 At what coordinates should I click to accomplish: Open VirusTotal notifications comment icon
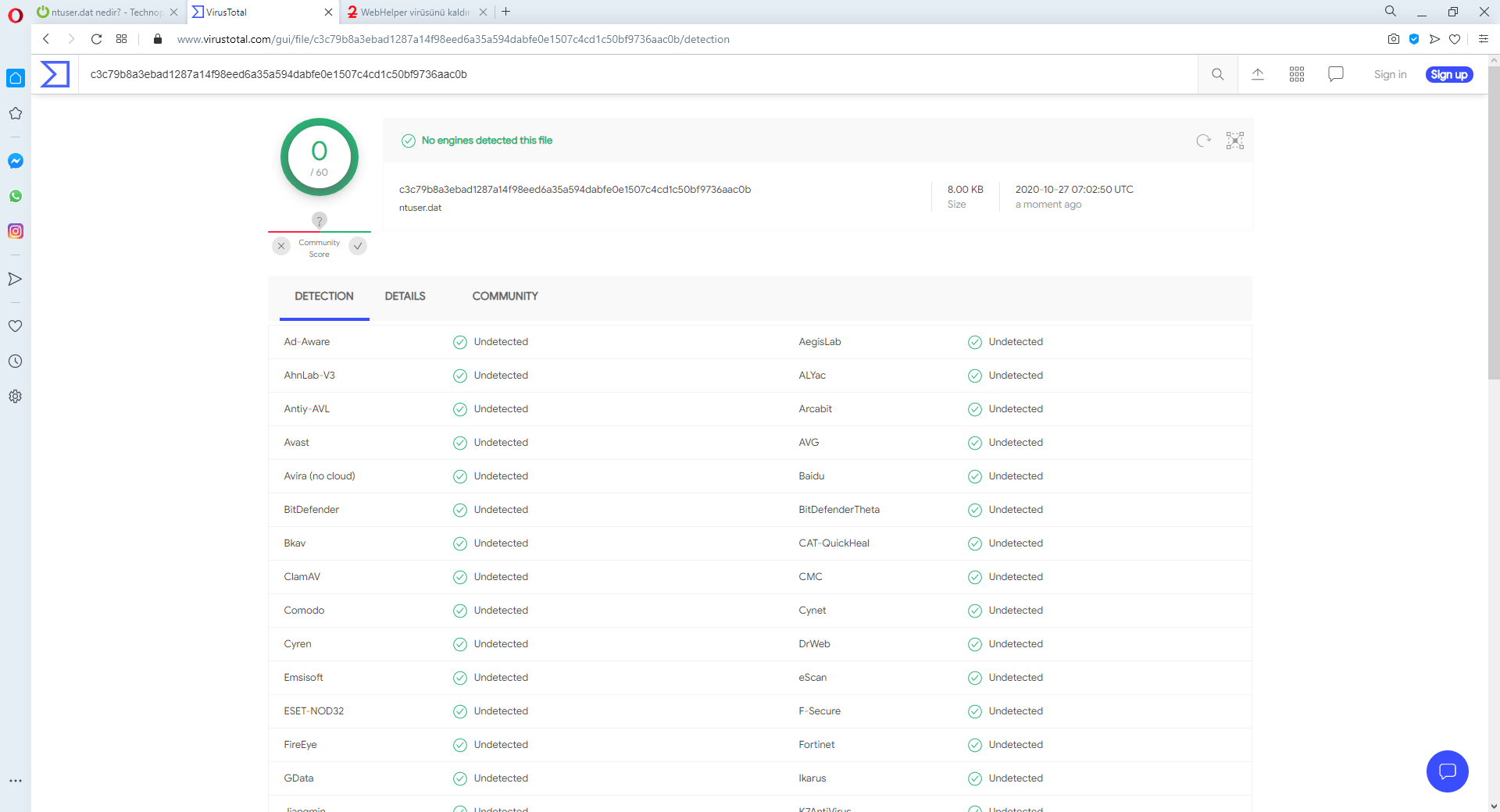pos(1336,74)
